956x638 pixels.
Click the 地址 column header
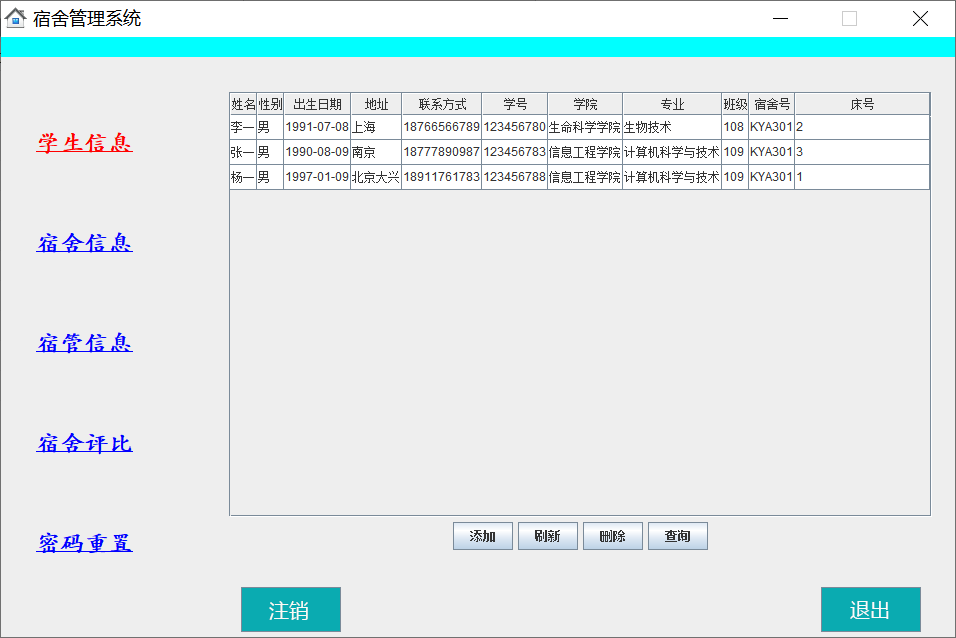[x=376, y=104]
